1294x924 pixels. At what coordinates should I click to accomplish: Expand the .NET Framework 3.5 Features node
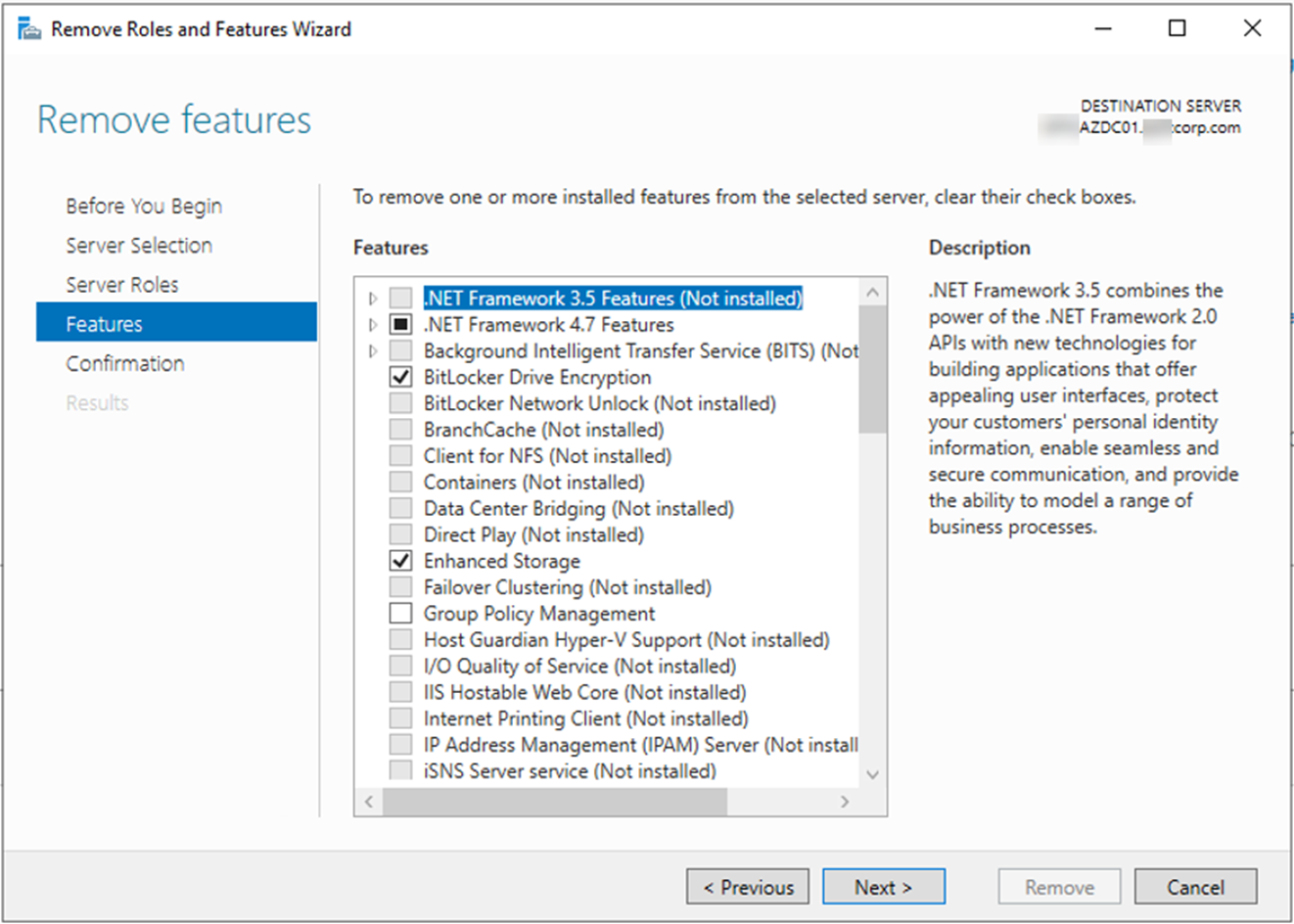pyautogui.click(x=373, y=299)
